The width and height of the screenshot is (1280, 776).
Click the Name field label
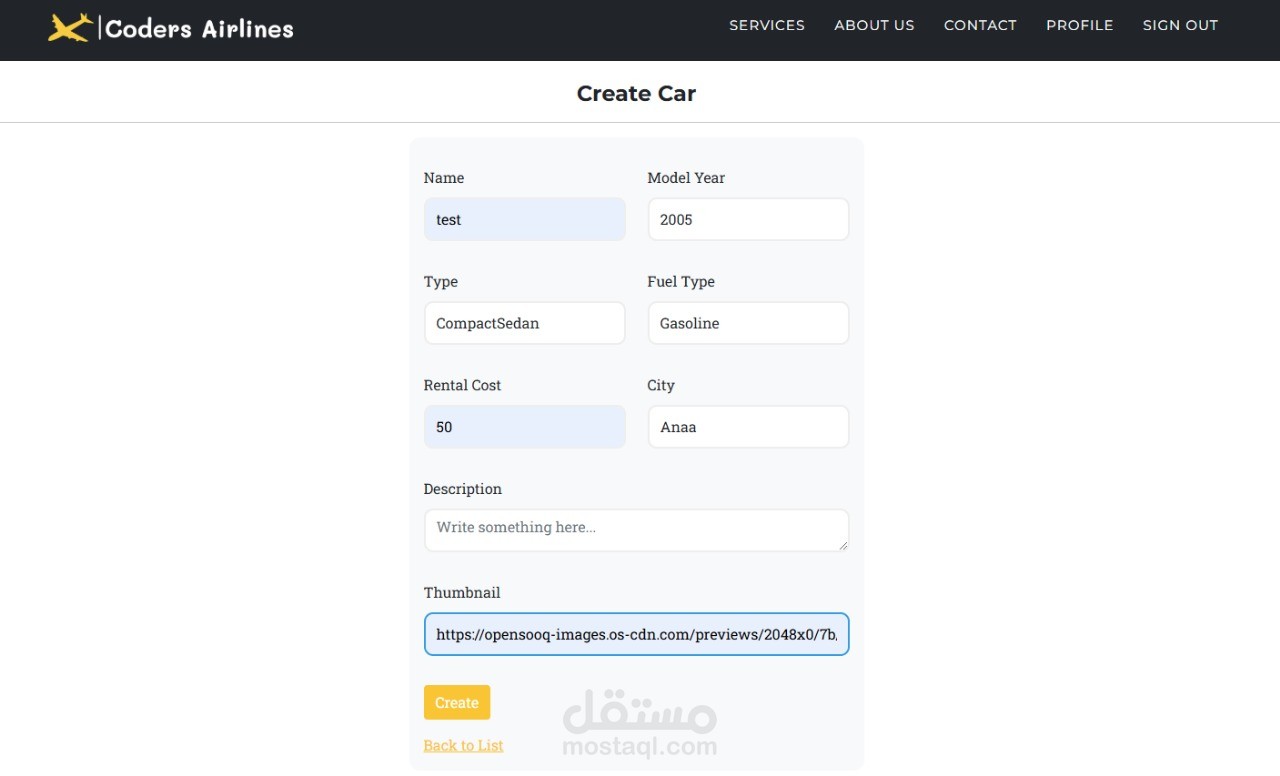coord(444,178)
